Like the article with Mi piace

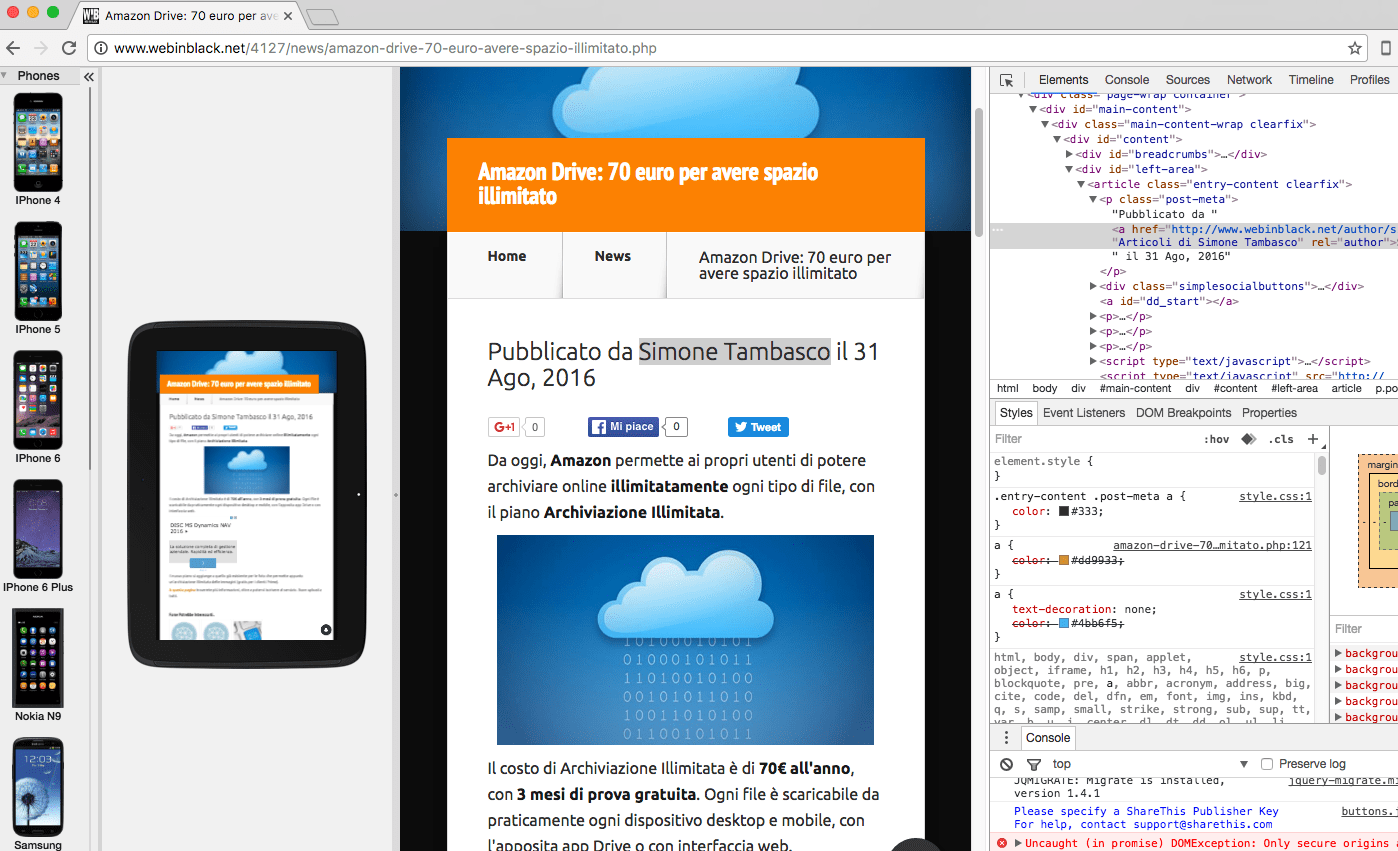point(623,427)
